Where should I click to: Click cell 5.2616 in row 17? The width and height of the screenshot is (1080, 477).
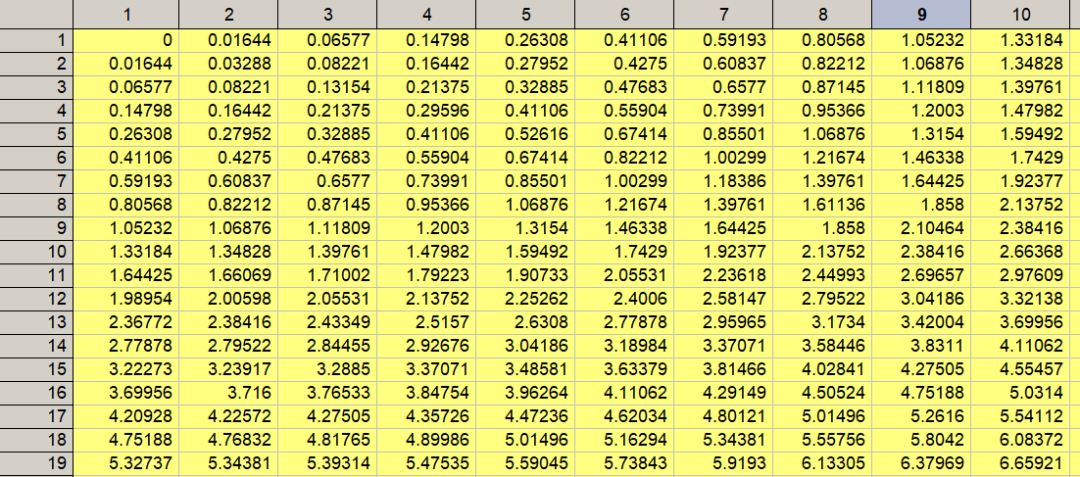(921, 416)
